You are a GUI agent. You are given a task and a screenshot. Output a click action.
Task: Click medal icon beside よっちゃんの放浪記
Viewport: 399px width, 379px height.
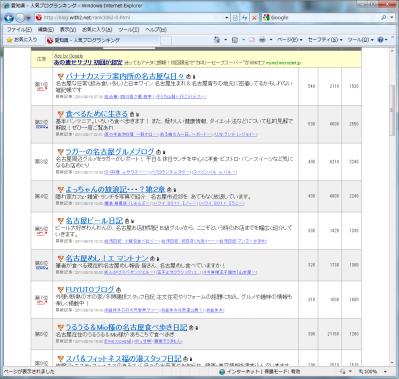(60, 190)
